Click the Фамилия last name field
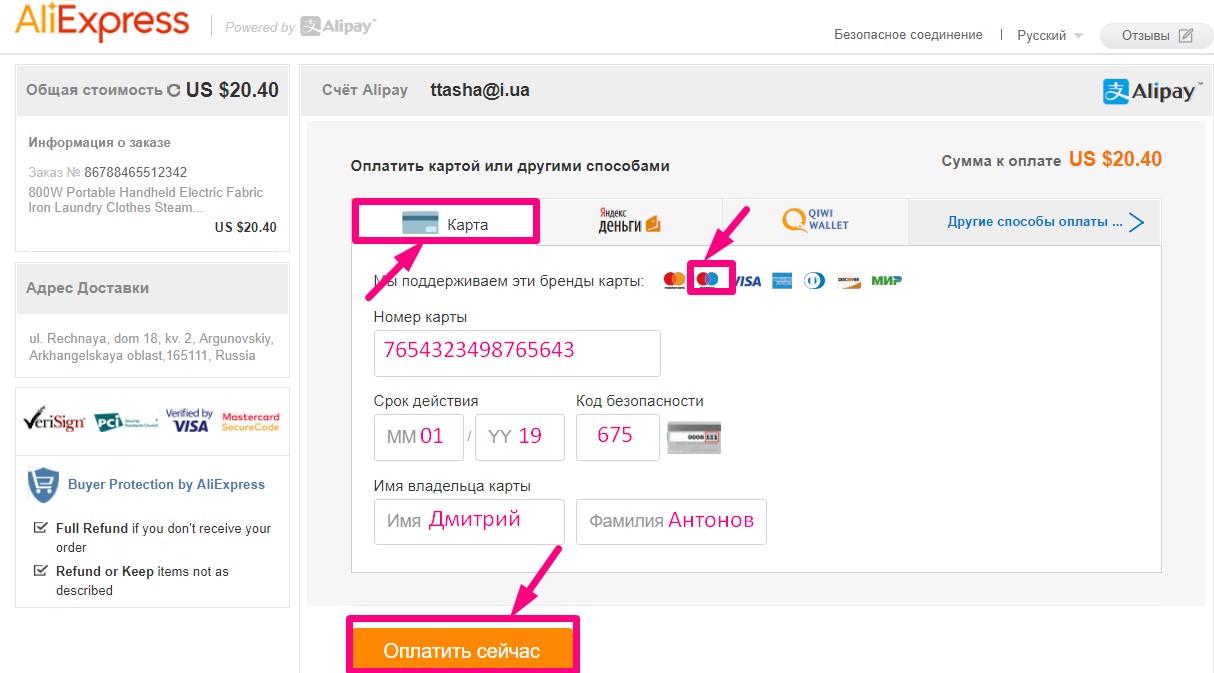1214x673 pixels. (x=671, y=522)
